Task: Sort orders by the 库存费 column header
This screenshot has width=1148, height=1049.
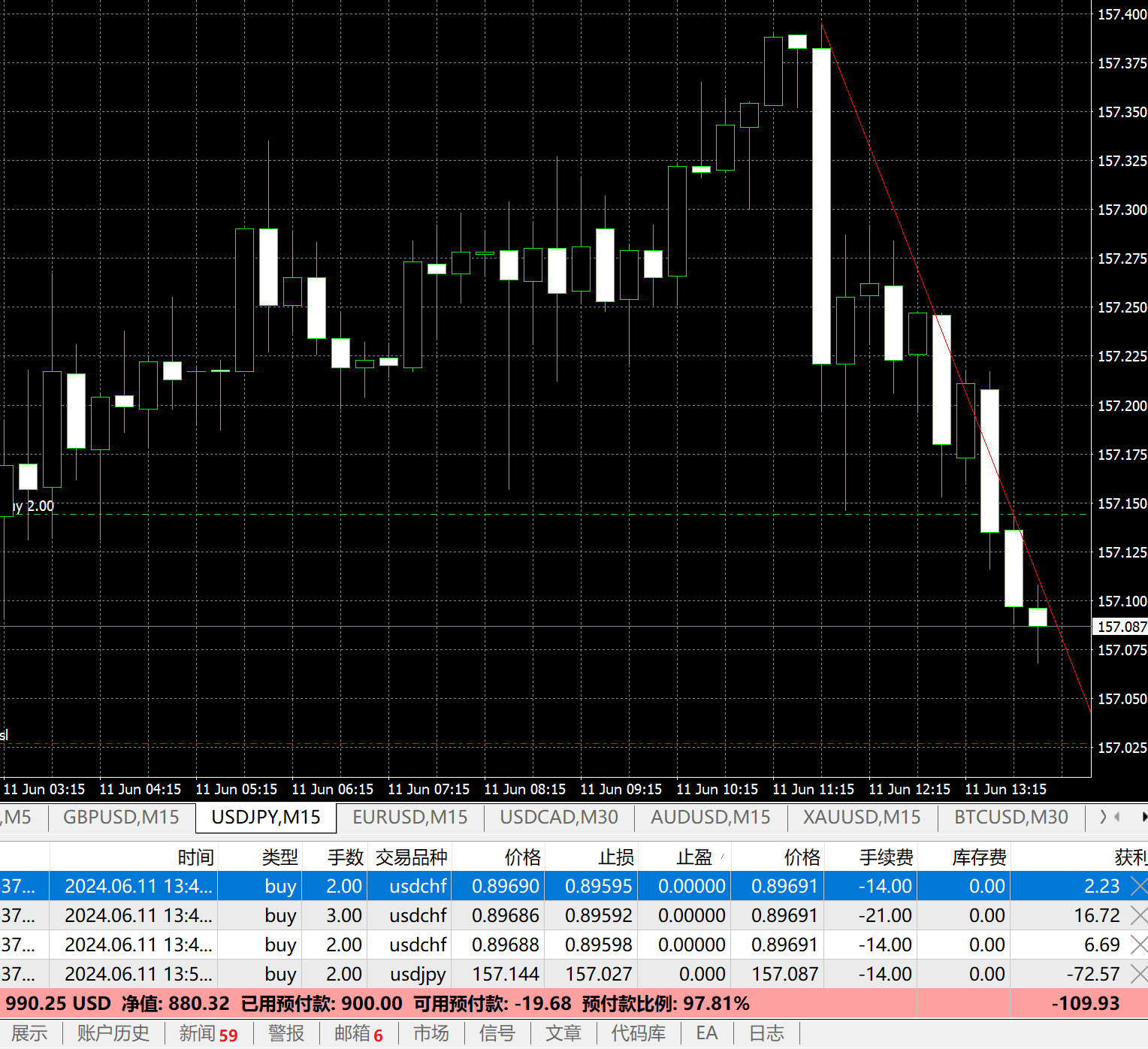Action: [x=964, y=857]
